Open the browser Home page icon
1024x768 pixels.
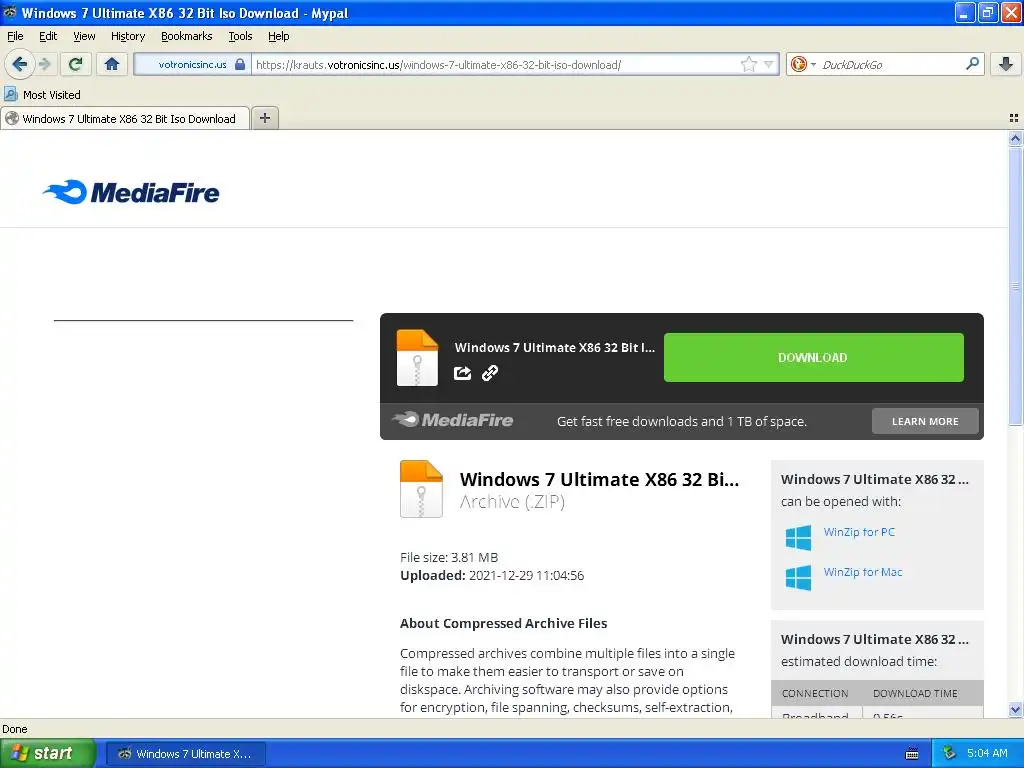pyautogui.click(x=112, y=64)
